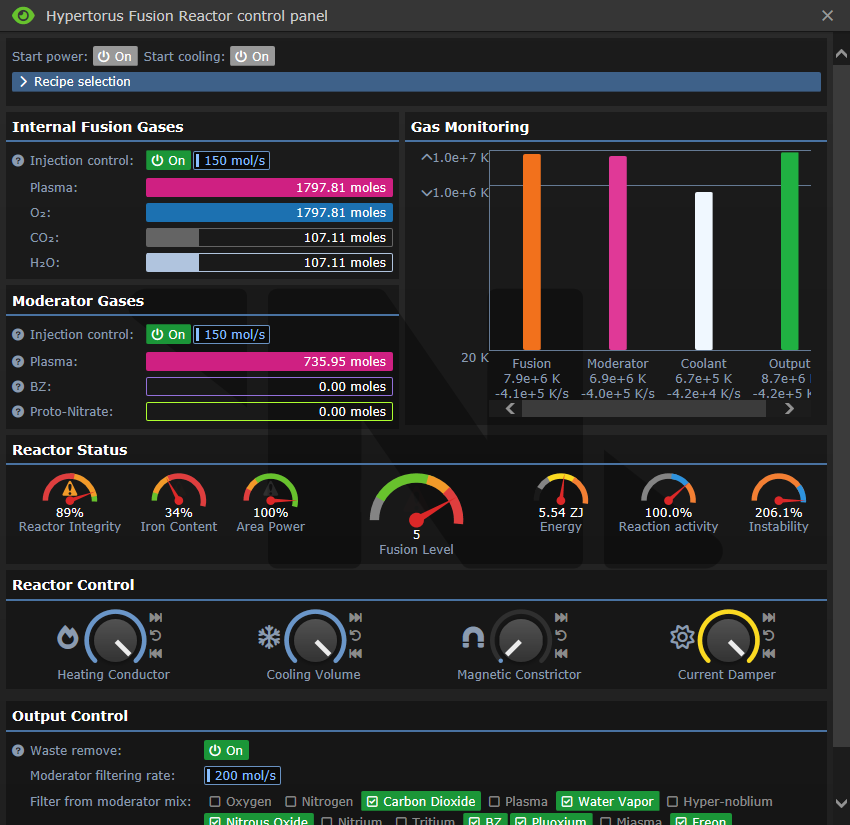Click the Plasma 1797.81 moles bar
Image resolution: width=850 pixels, height=825 pixels.
point(269,188)
